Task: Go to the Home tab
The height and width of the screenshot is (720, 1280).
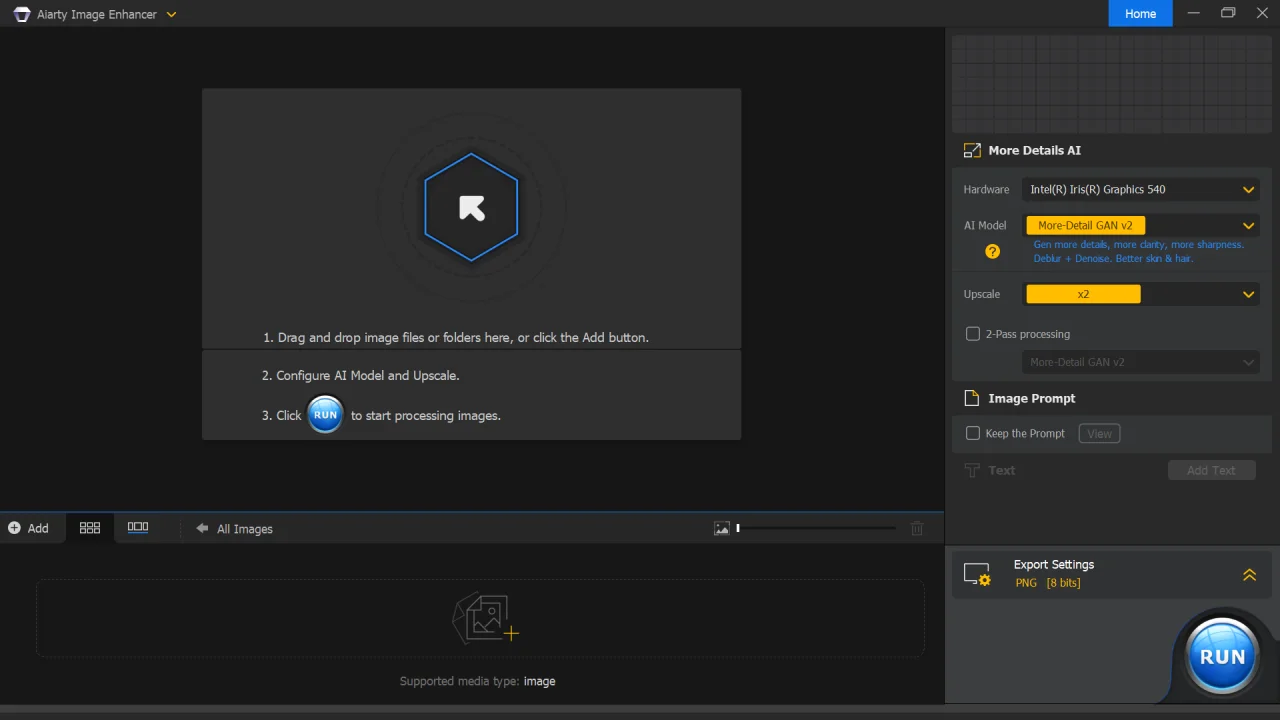Action: pyautogui.click(x=1140, y=13)
